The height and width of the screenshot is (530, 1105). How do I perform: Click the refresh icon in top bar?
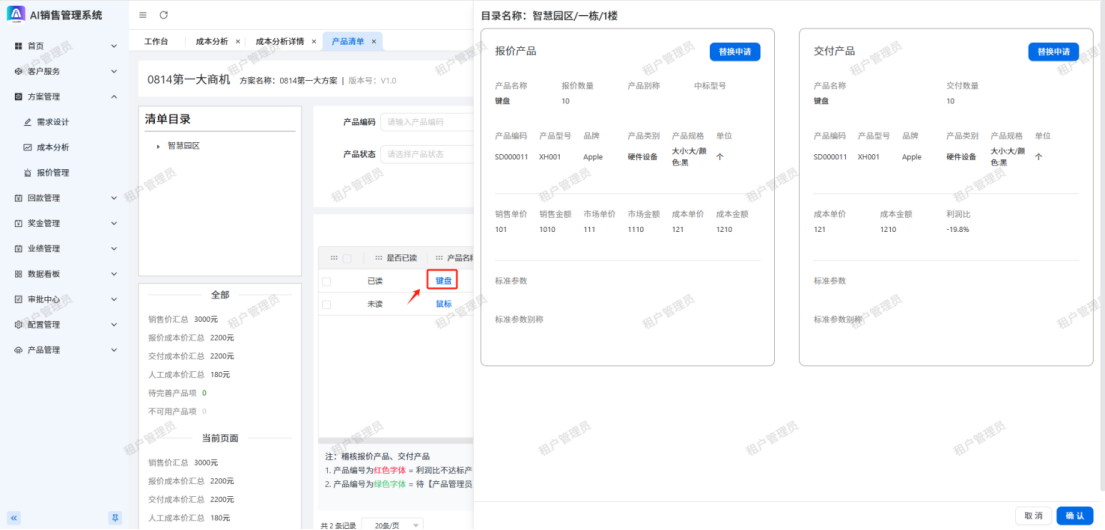point(164,15)
